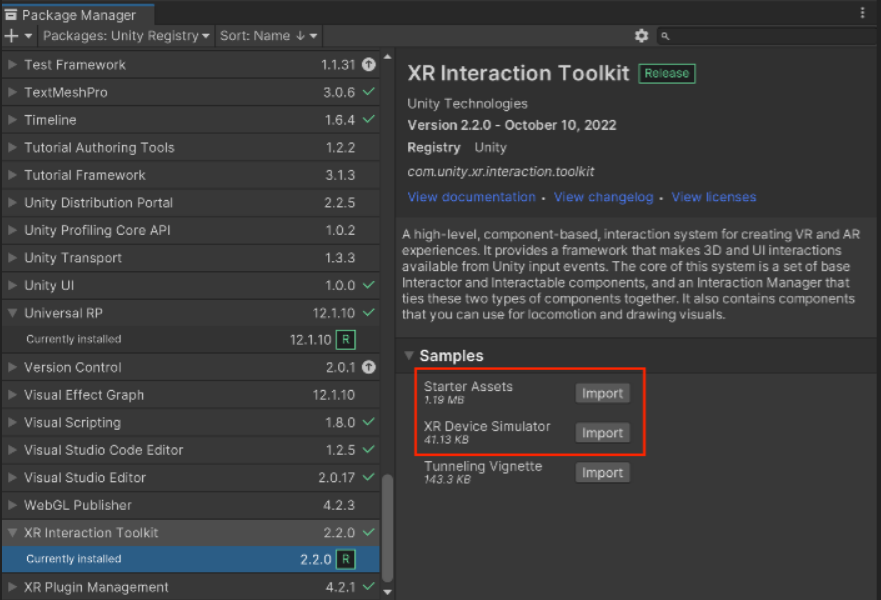Click the installed checkmark beside TextMeshPro
Viewport: 881px width, 600px height.
pos(368,92)
